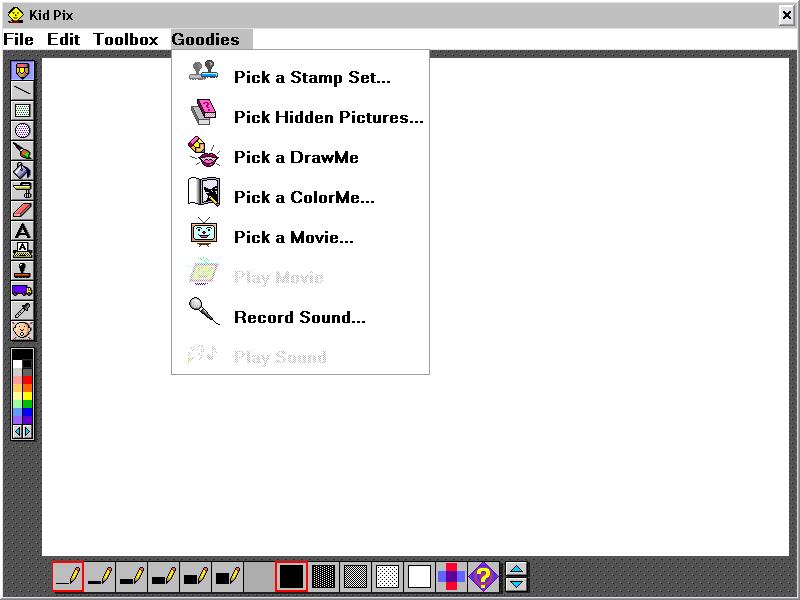Select the Wacky Brush tool
This screenshot has width=800, height=600.
click(22, 150)
